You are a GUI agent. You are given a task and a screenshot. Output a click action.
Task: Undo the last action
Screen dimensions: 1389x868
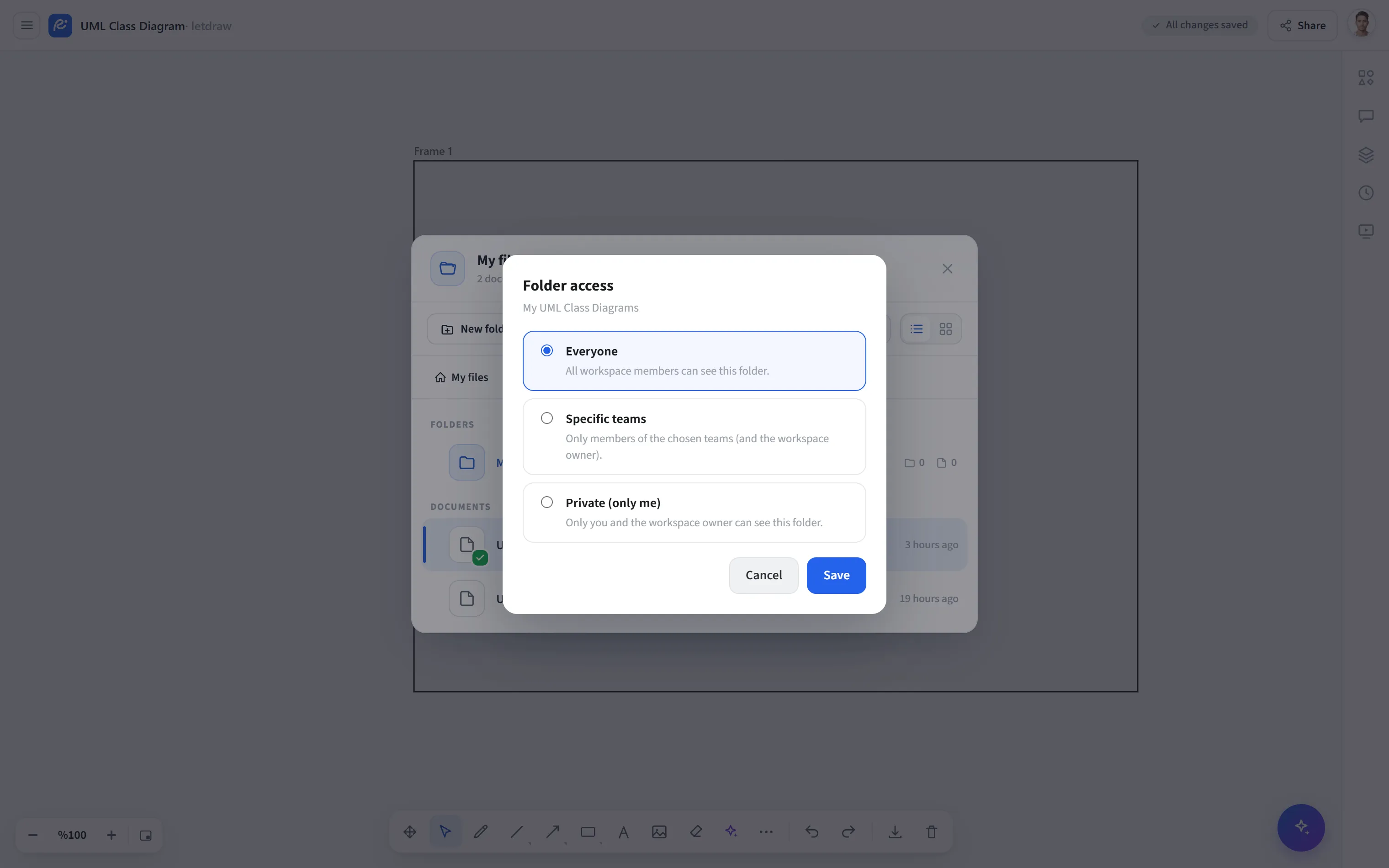tap(812, 832)
